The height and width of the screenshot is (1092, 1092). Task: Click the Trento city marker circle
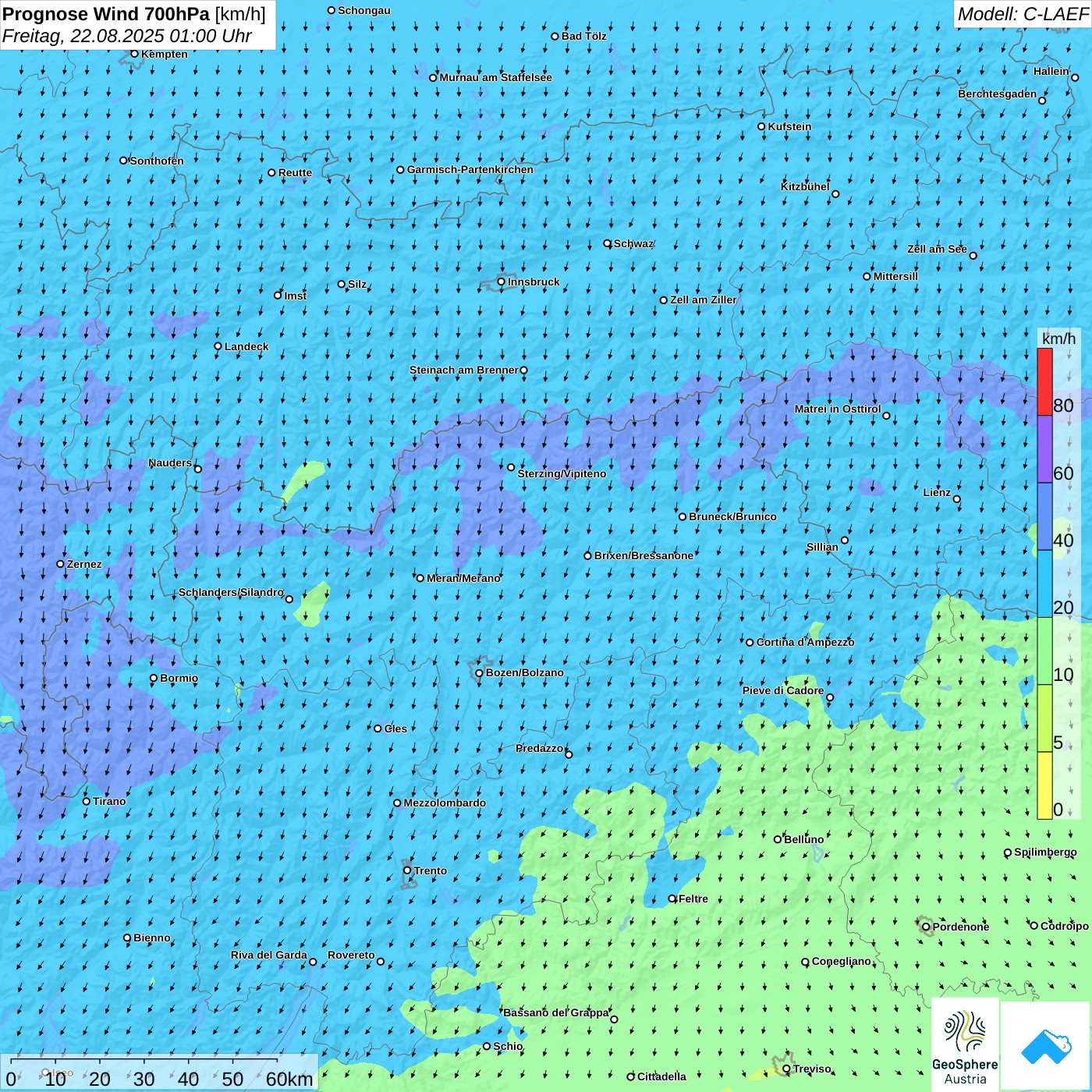click(407, 870)
